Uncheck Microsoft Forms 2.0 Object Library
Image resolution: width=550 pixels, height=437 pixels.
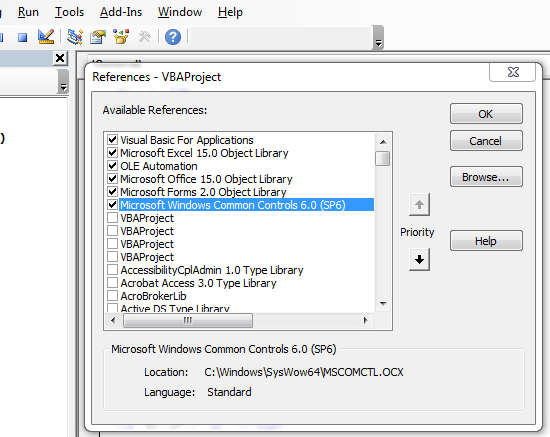(112, 191)
